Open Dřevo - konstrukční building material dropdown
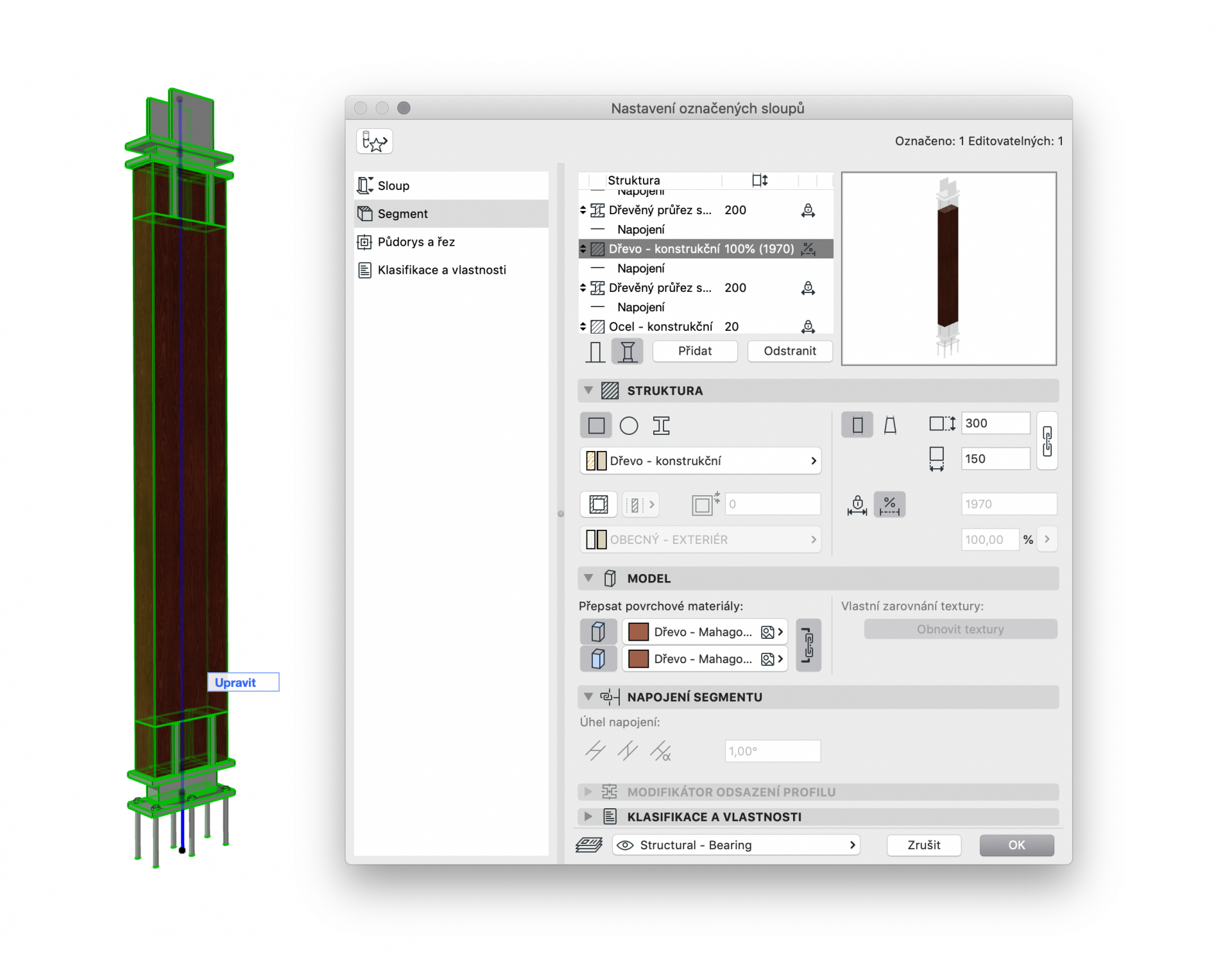Image resolution: width=1232 pixels, height=955 pixels. coord(701,461)
